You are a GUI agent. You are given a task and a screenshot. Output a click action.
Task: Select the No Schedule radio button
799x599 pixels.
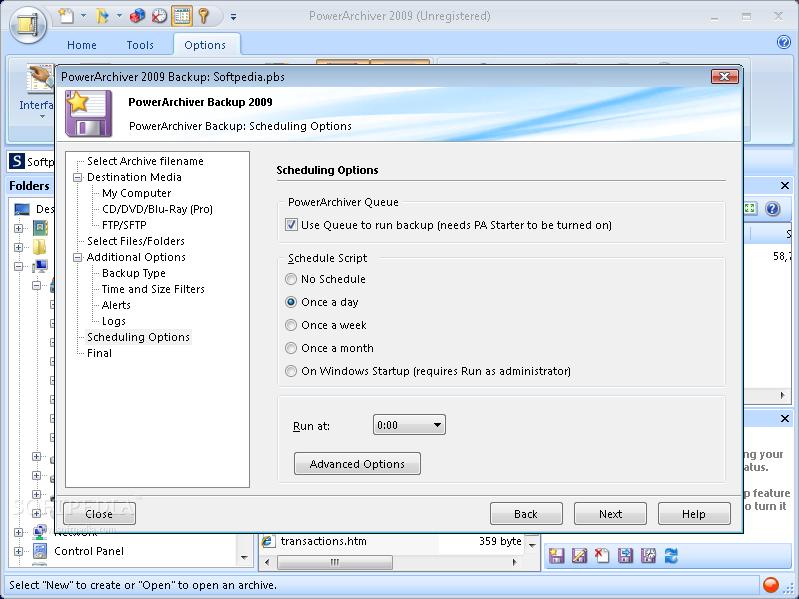pyautogui.click(x=290, y=279)
